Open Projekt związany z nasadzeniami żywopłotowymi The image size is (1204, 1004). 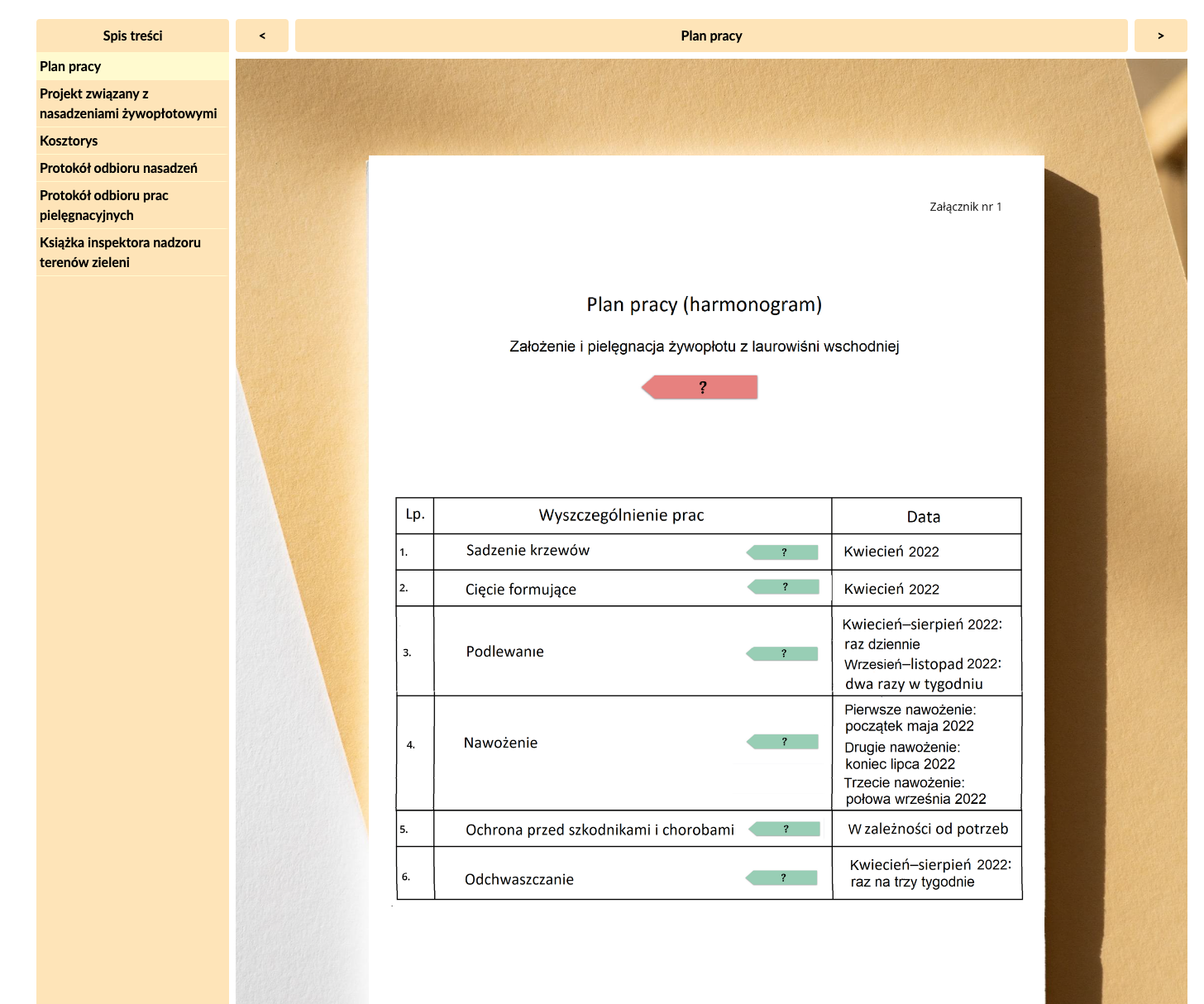[128, 103]
